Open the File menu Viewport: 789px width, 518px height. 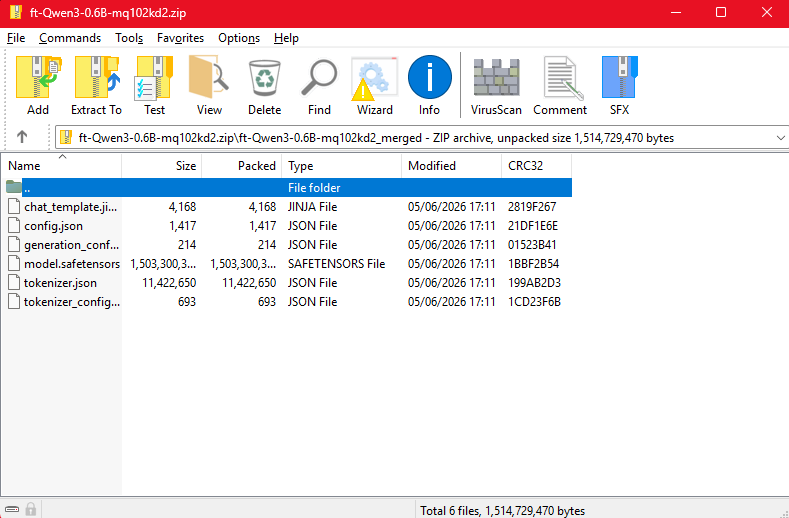click(16, 38)
